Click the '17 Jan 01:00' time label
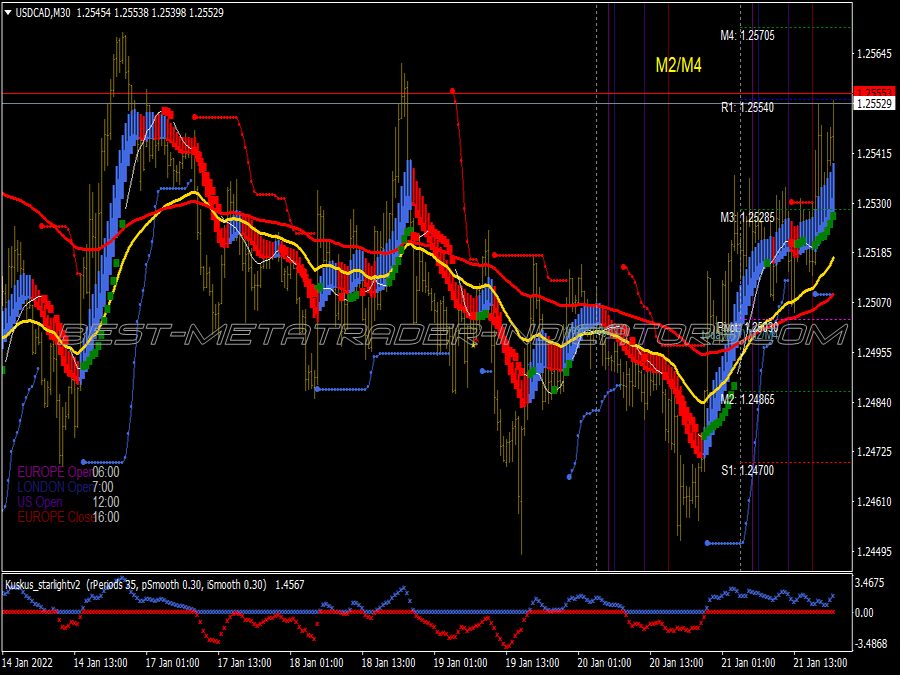Image resolution: width=900 pixels, height=675 pixels. click(x=172, y=663)
